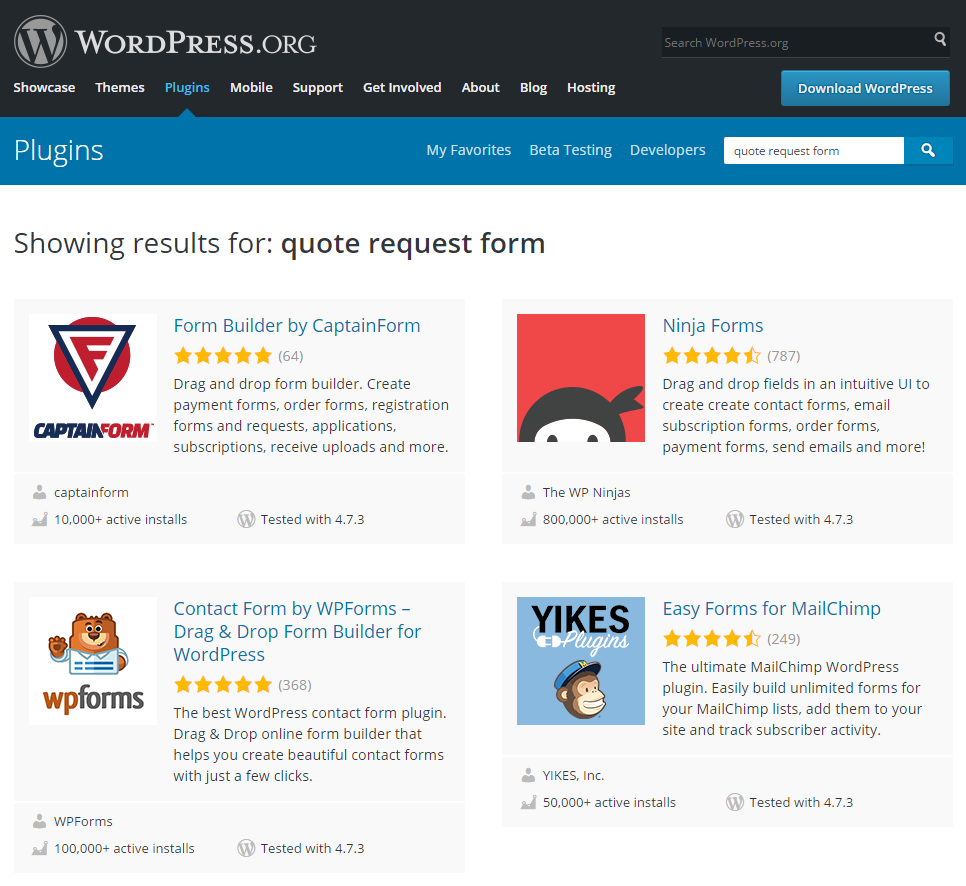Open the Mobile menu item
Viewport: 966px width, 886px height.
[251, 87]
